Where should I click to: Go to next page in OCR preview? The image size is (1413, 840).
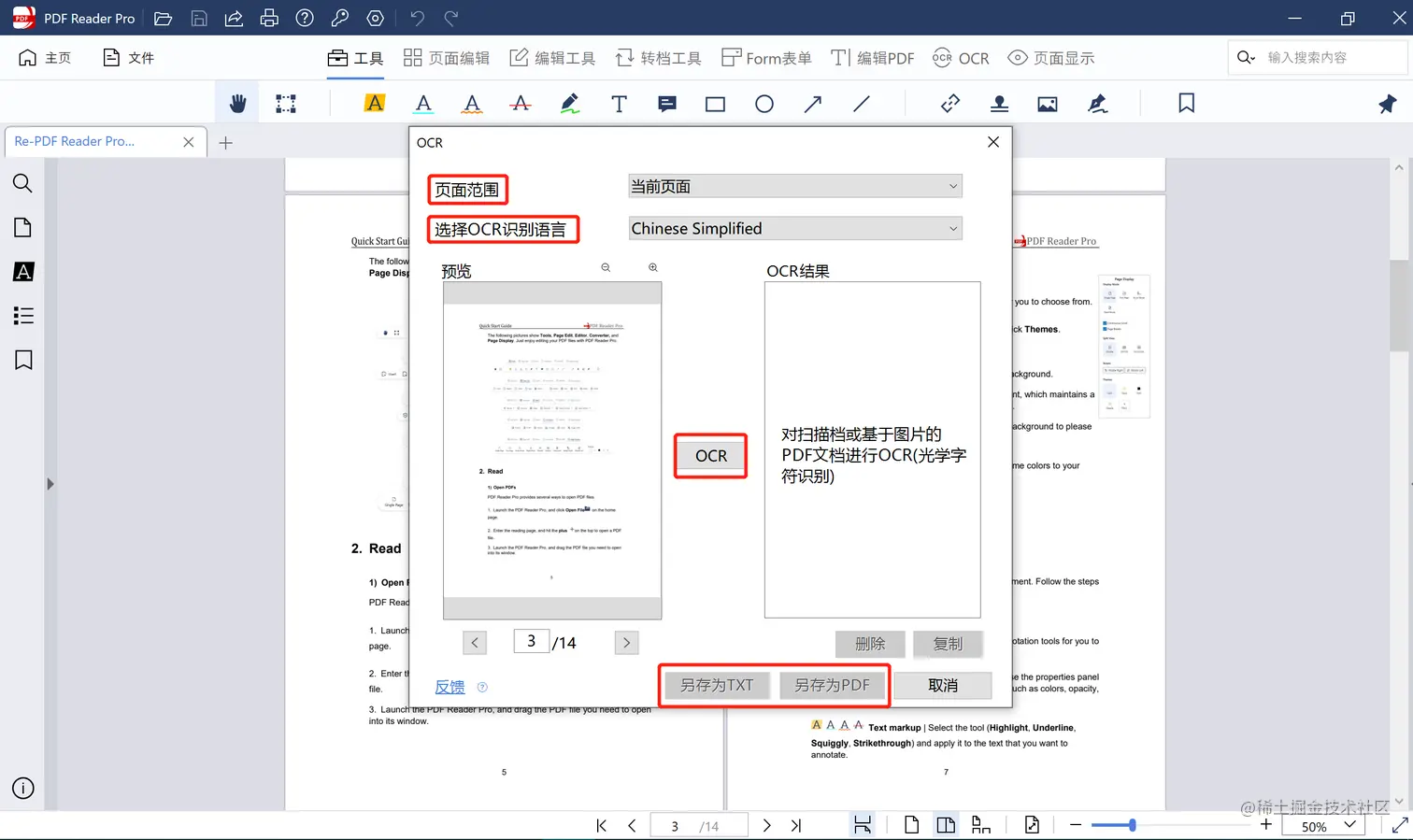(627, 643)
